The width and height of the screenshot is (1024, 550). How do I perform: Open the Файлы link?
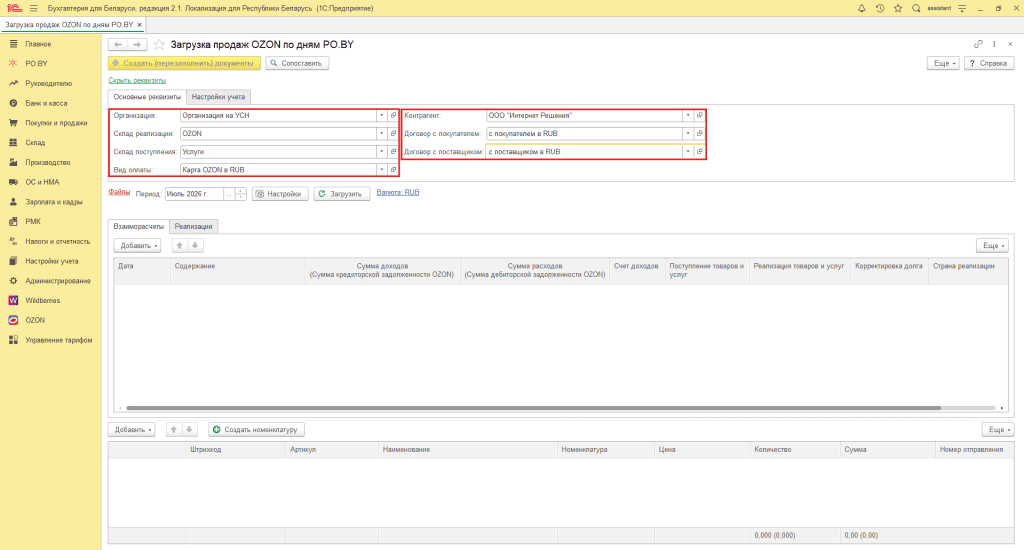click(120, 192)
